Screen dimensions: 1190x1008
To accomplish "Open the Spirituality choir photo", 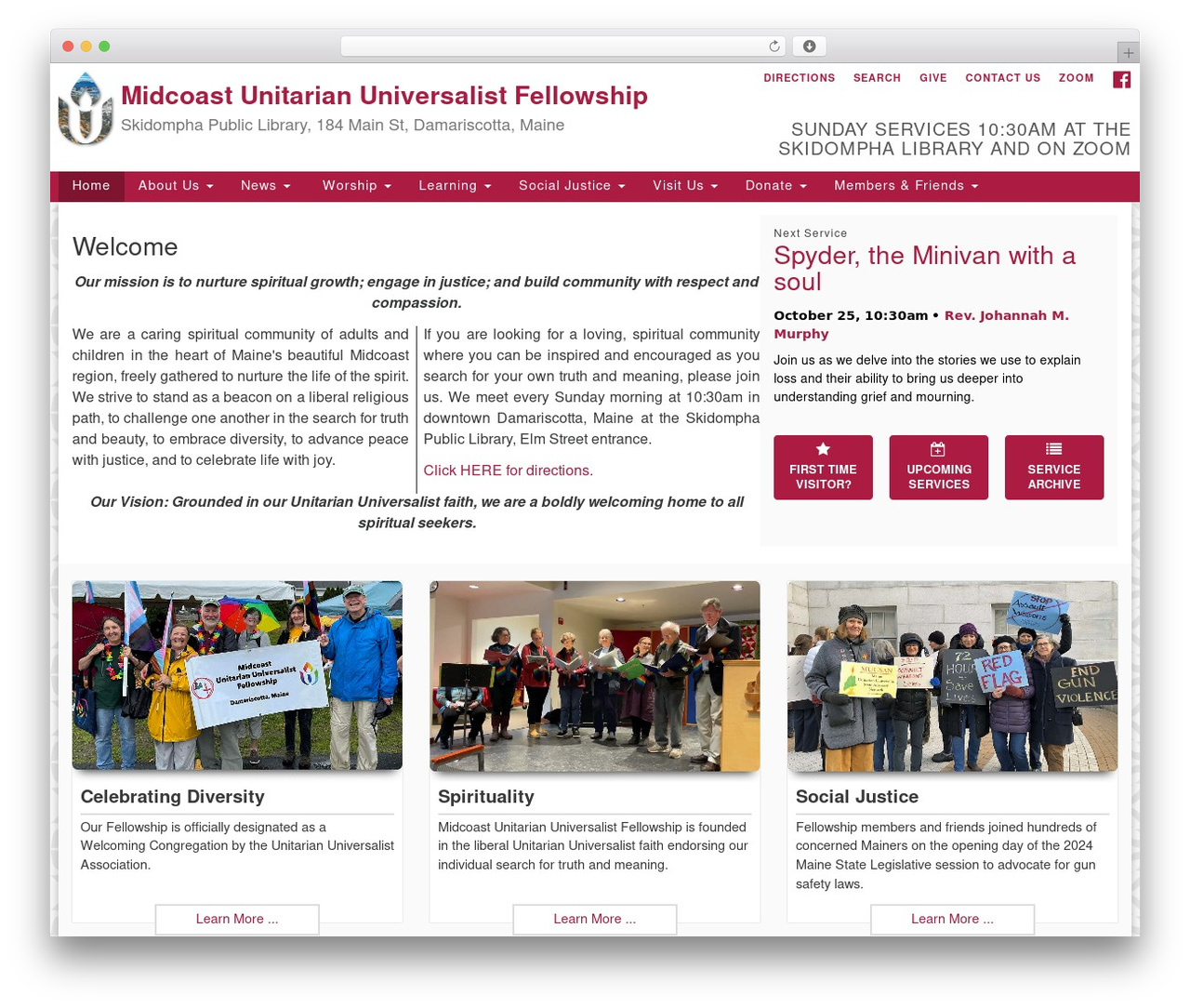I will 595,676.
